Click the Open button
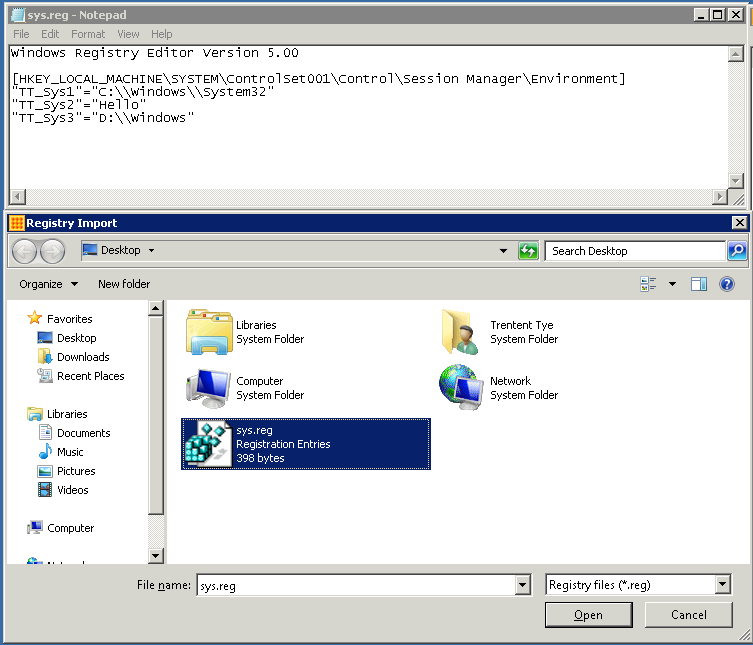This screenshot has width=753, height=645. click(588, 615)
